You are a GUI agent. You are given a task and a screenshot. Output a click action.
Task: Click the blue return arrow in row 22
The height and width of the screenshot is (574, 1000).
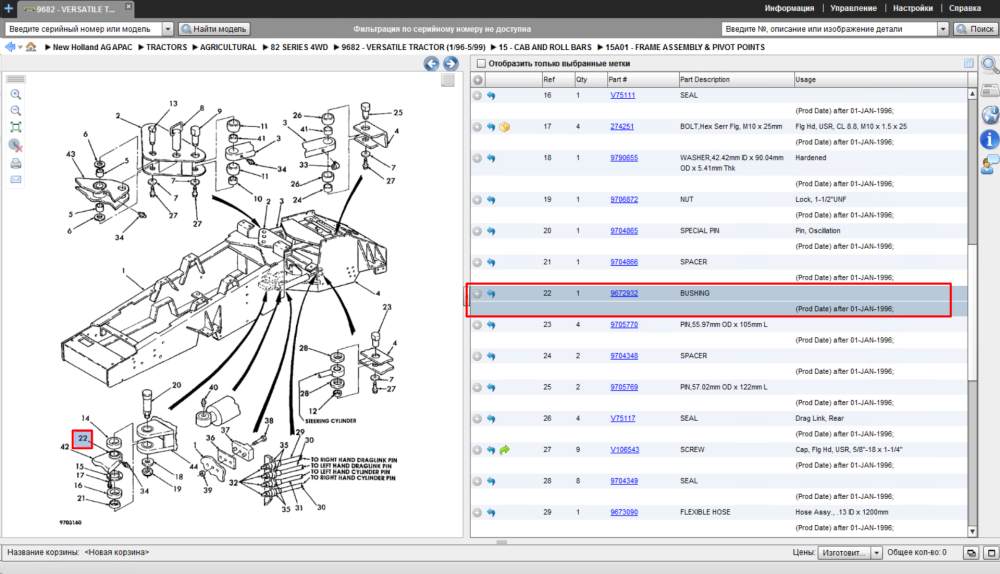491,294
